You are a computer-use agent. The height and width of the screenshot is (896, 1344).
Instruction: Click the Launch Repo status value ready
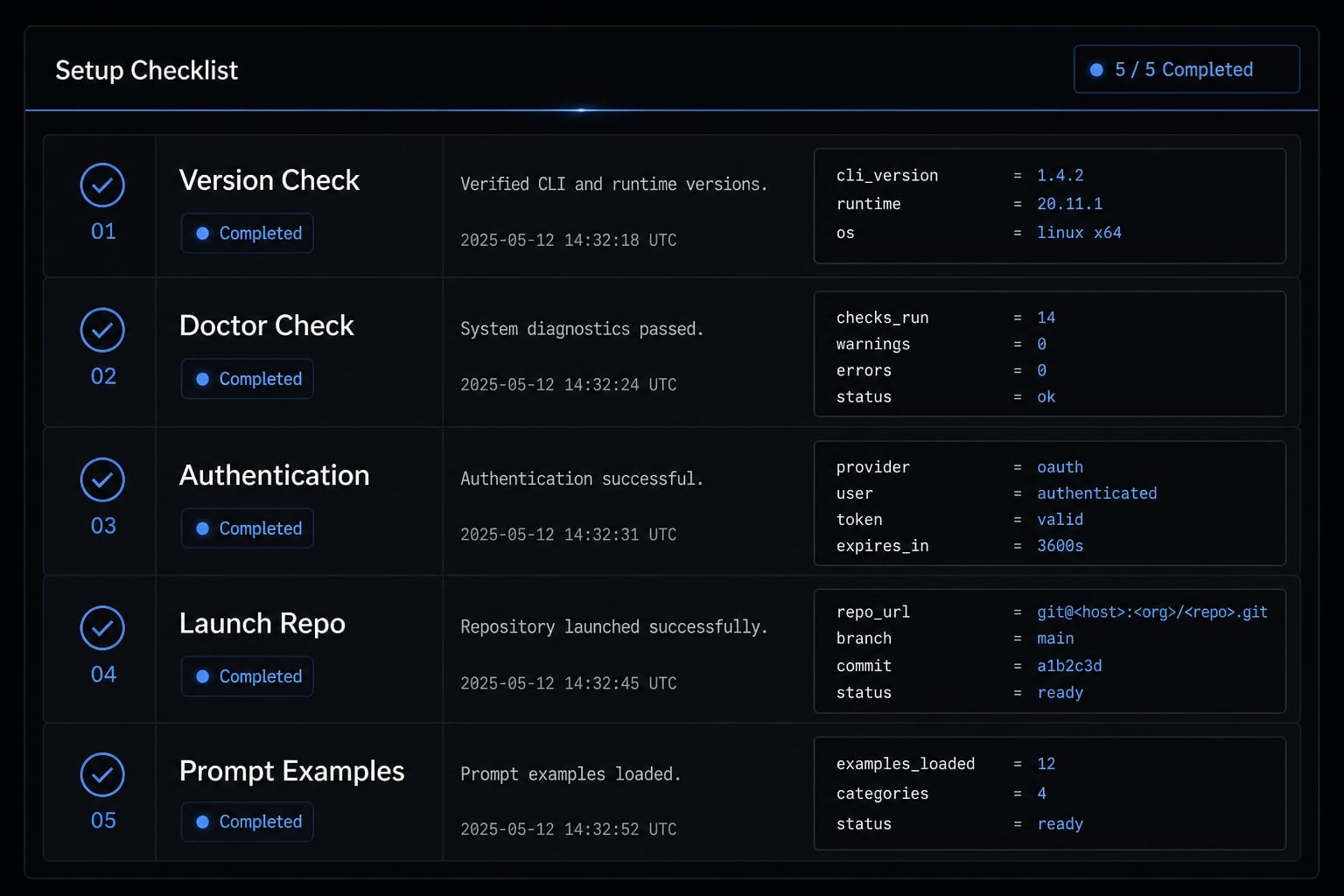1060,693
